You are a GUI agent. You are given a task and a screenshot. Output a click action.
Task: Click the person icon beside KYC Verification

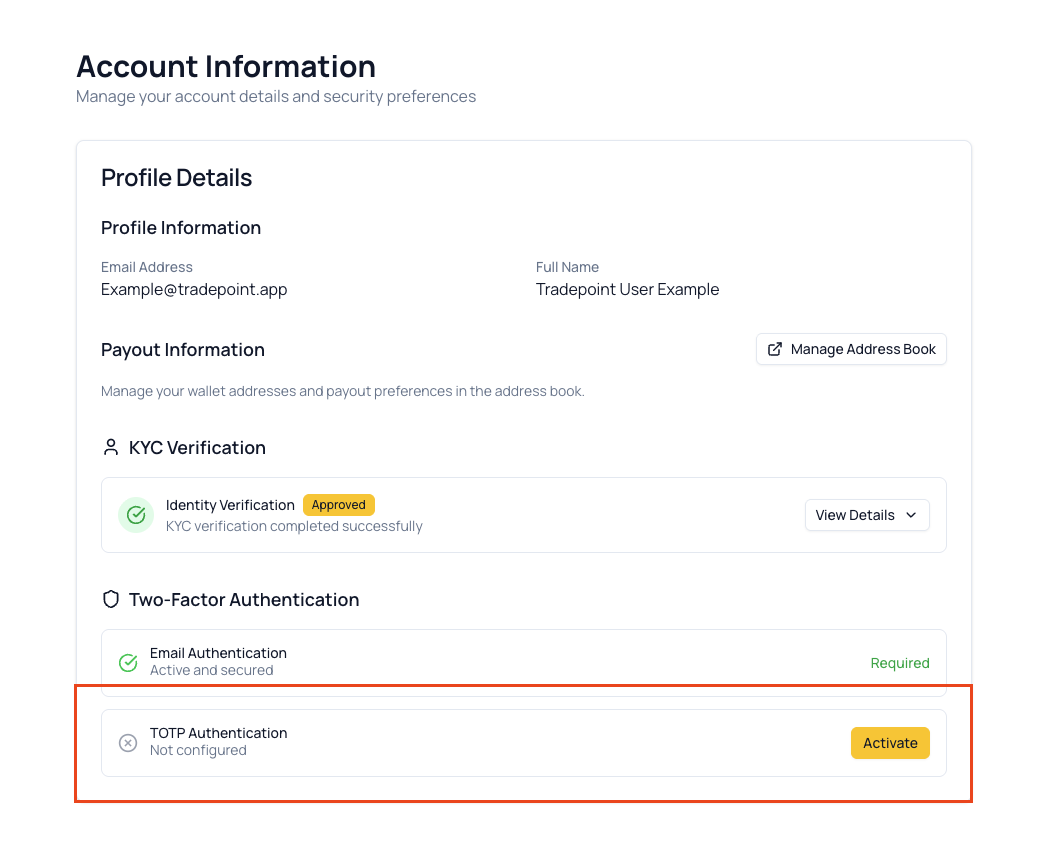[110, 447]
